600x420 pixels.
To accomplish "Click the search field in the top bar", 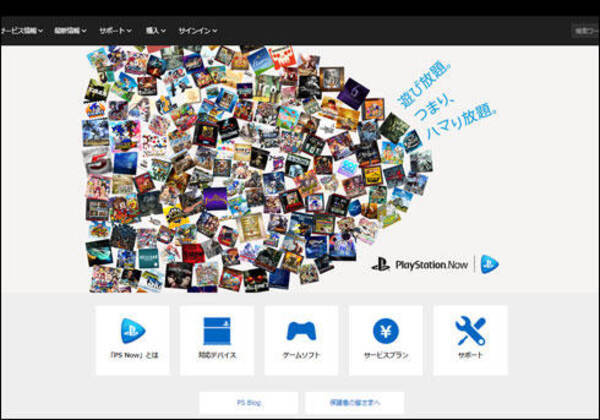I will (x=585, y=31).
